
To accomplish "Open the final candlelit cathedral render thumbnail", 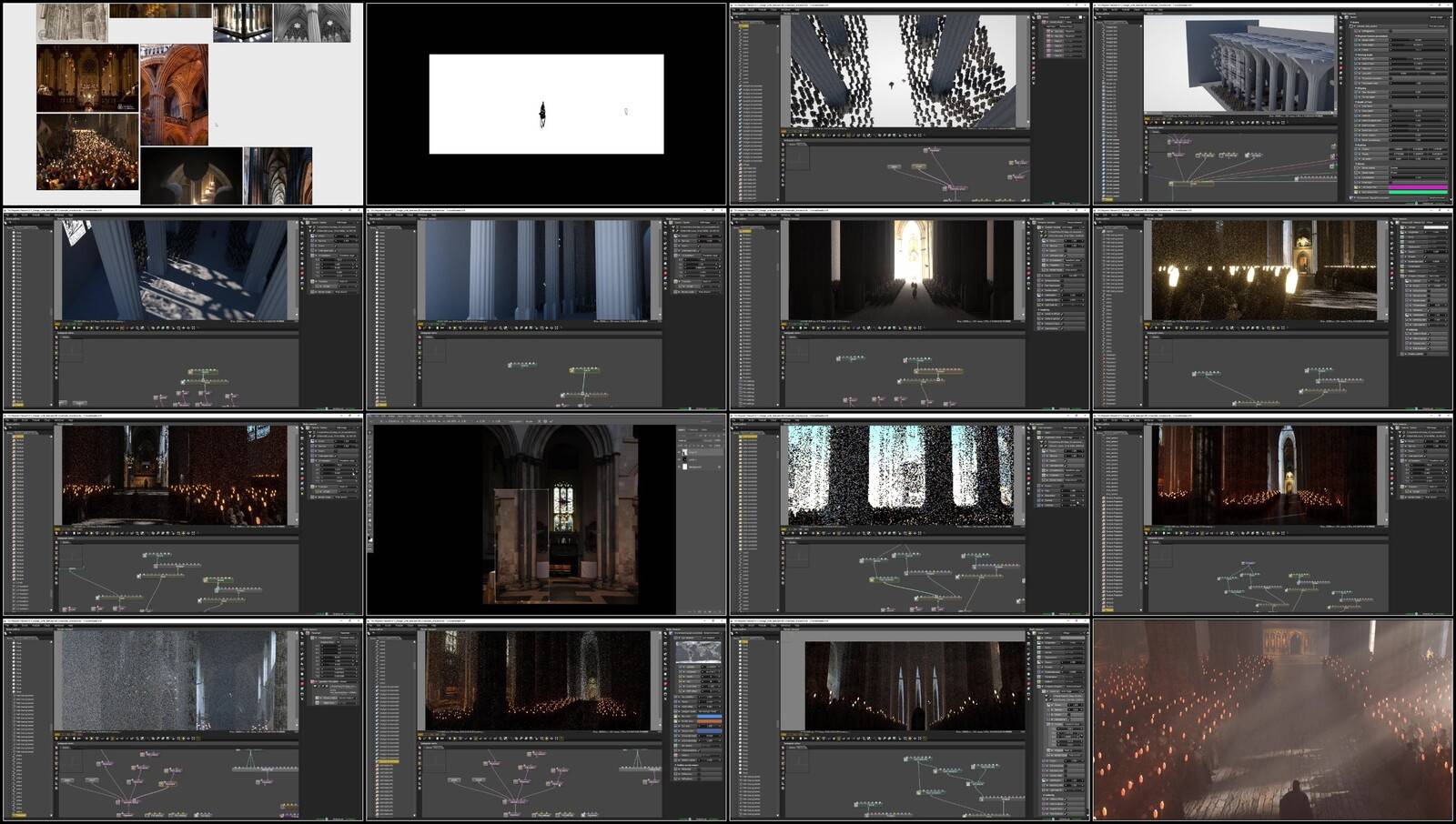I will coord(1273,720).
